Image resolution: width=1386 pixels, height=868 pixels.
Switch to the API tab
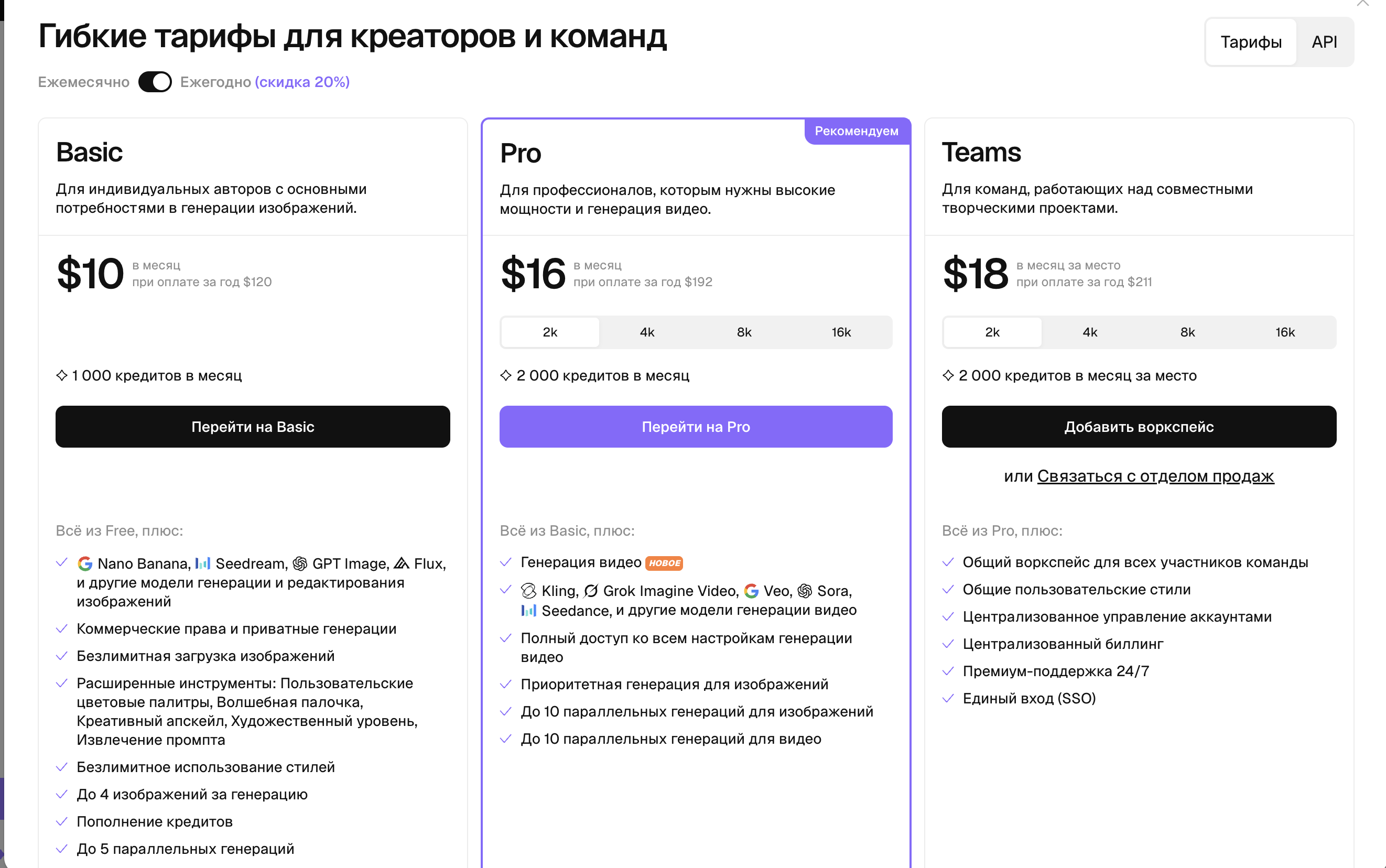pyautogui.click(x=1324, y=42)
